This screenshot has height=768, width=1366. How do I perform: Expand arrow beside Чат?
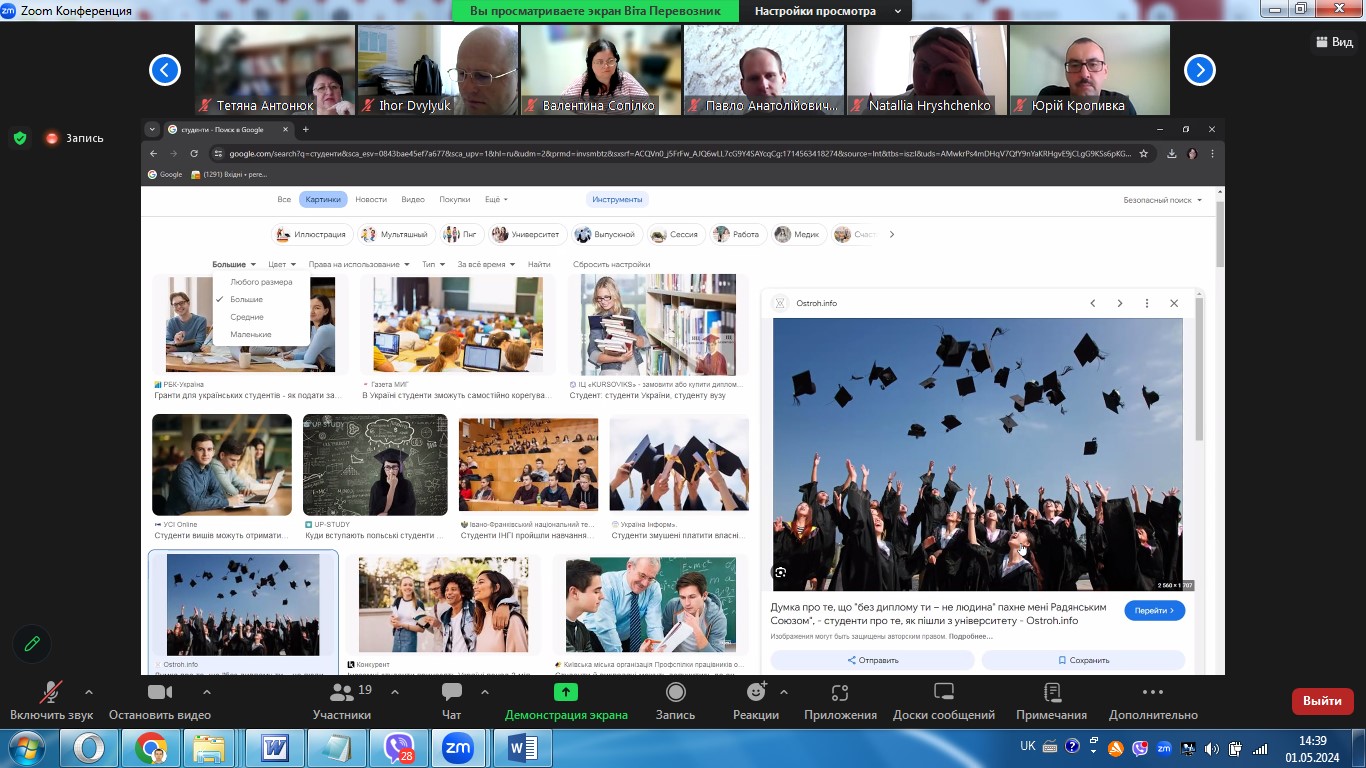pyautogui.click(x=485, y=692)
